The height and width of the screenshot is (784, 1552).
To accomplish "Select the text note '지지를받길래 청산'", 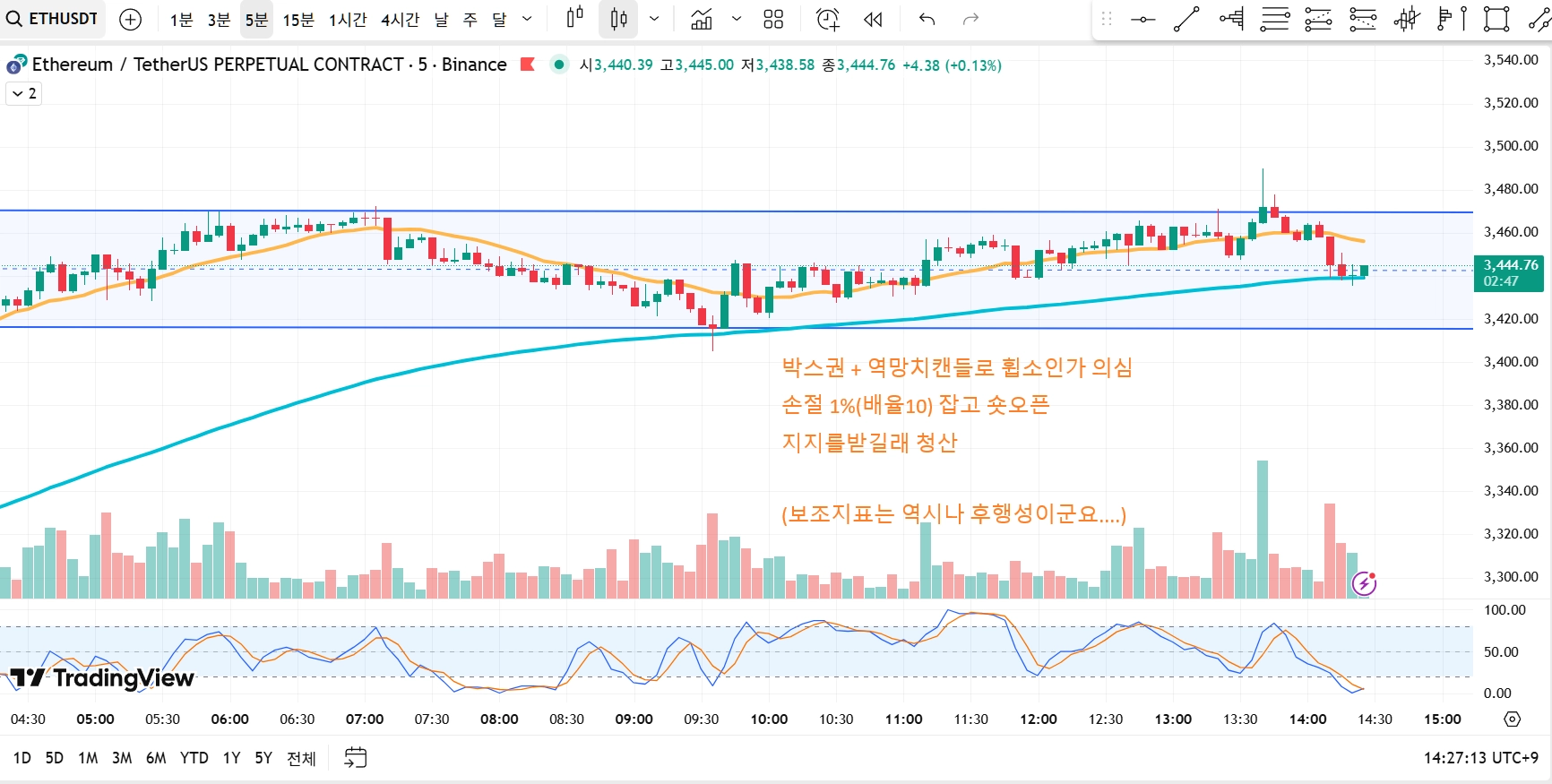I will tap(869, 443).
